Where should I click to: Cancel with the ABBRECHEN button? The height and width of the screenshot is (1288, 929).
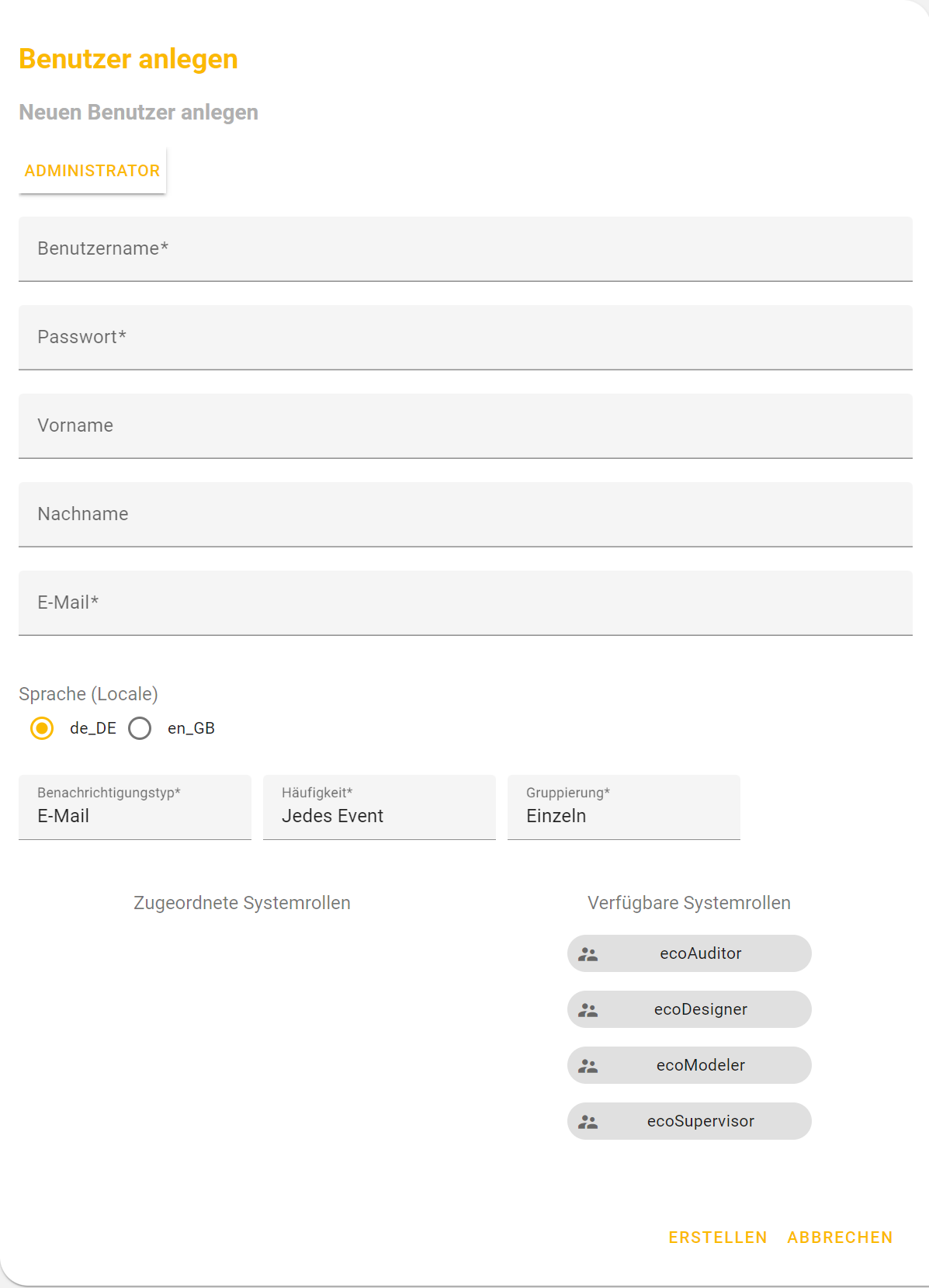click(840, 1238)
